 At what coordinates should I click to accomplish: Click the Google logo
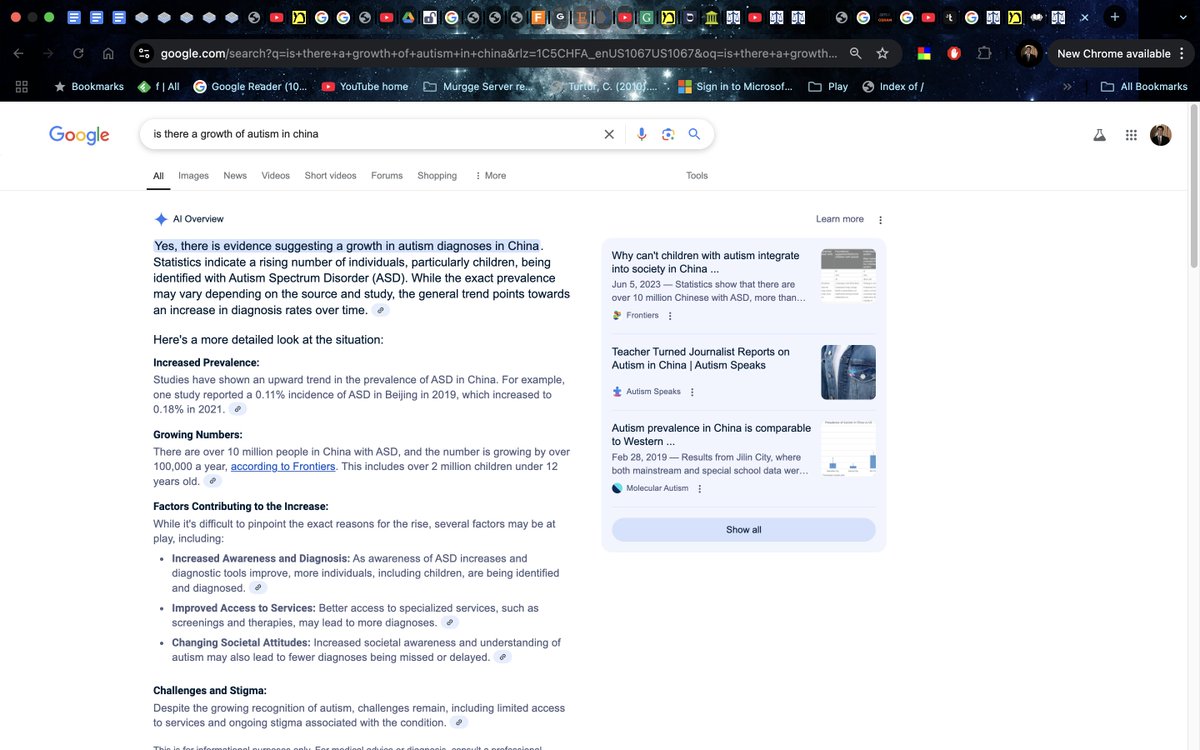79,135
